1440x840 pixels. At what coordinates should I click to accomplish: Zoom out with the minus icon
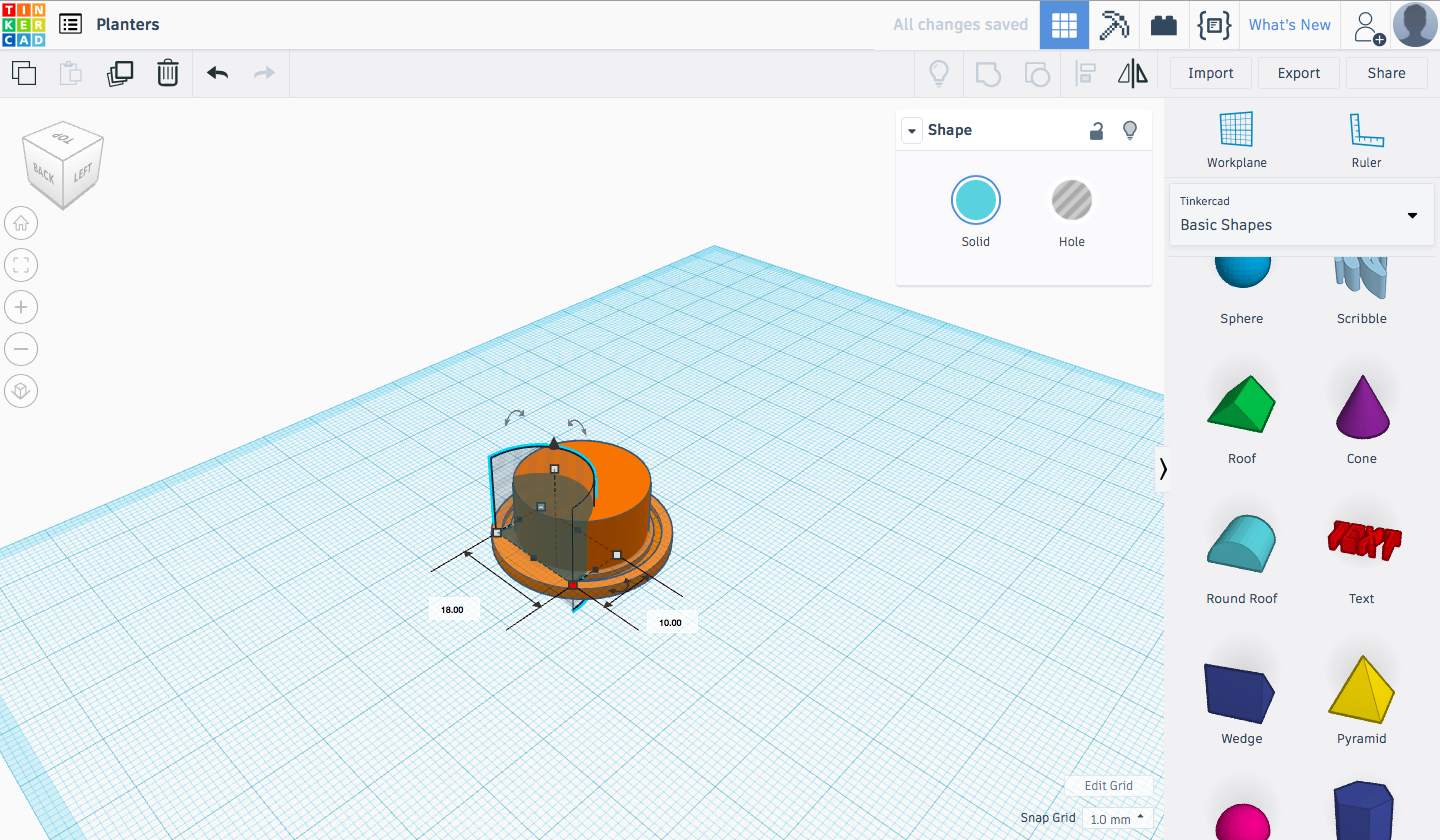(21, 349)
